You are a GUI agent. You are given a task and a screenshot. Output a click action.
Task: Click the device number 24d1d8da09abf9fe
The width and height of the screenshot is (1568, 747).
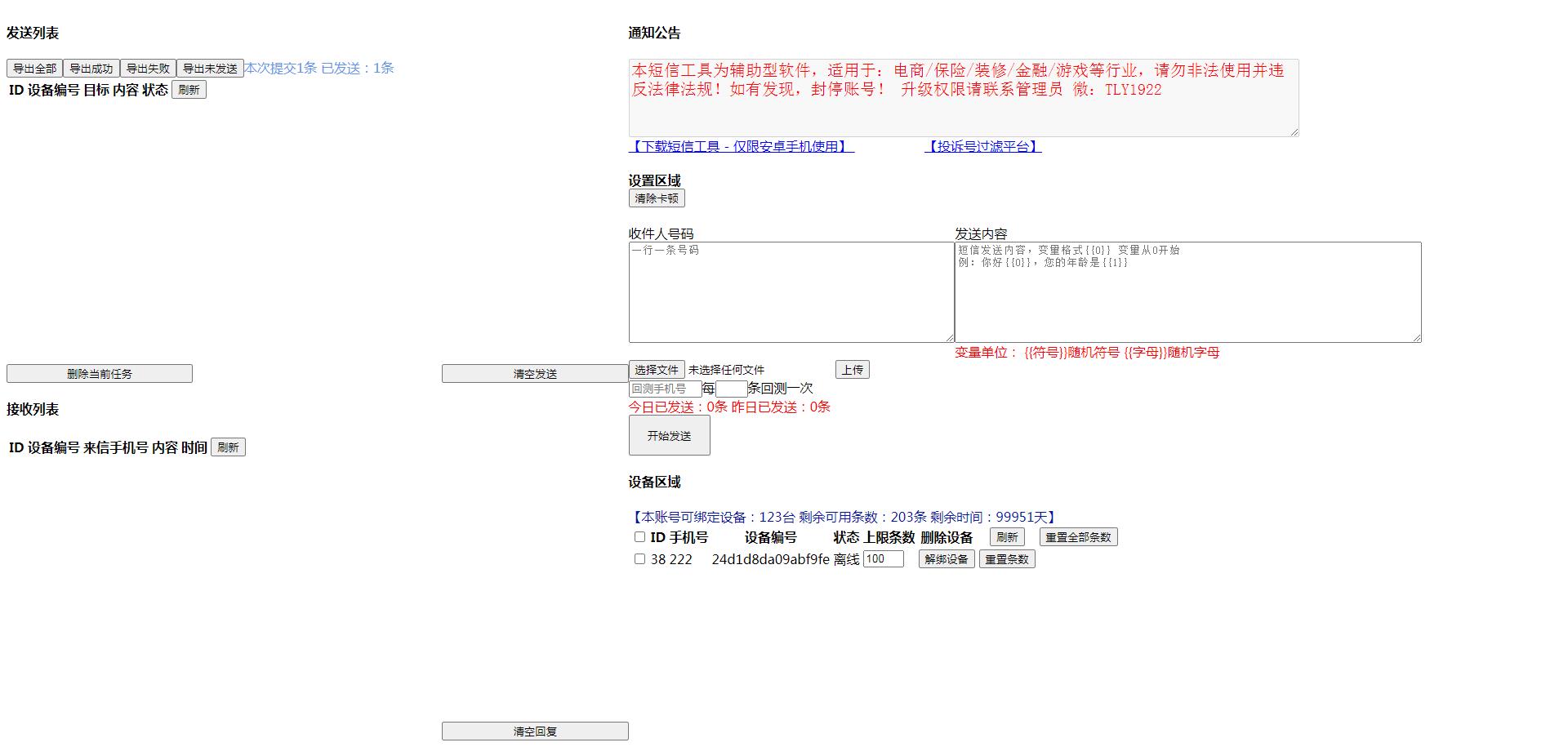point(771,559)
